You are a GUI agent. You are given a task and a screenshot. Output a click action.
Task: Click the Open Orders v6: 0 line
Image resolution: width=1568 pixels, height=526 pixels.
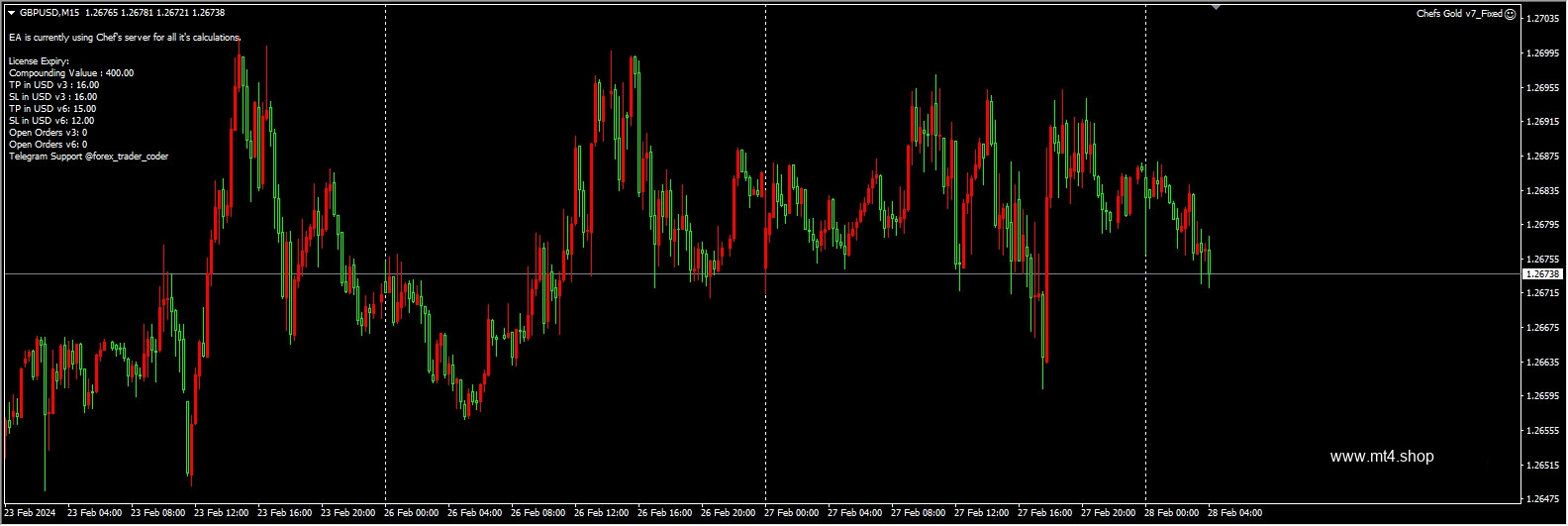48,145
